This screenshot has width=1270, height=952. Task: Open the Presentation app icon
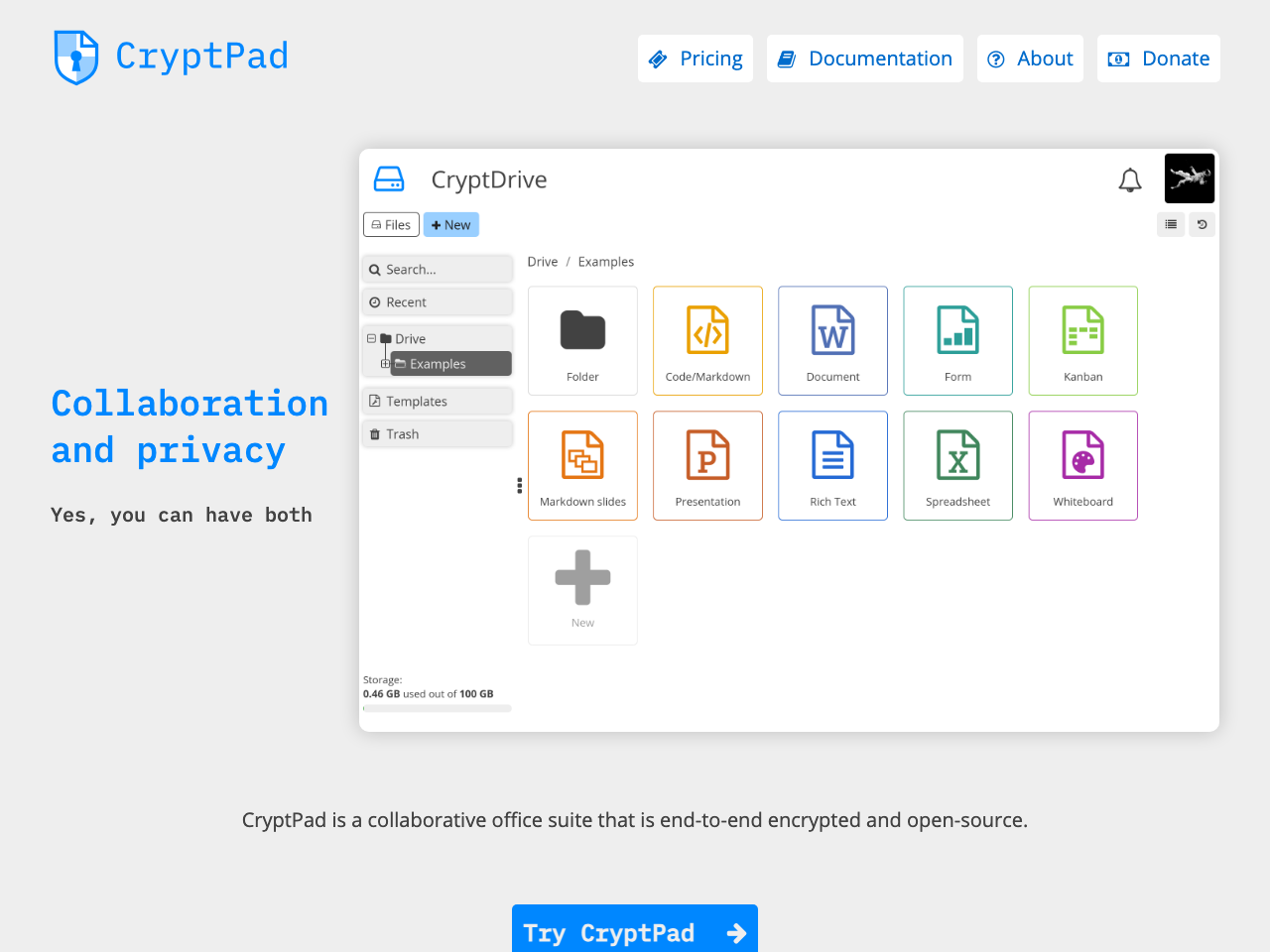pyautogui.click(x=707, y=465)
